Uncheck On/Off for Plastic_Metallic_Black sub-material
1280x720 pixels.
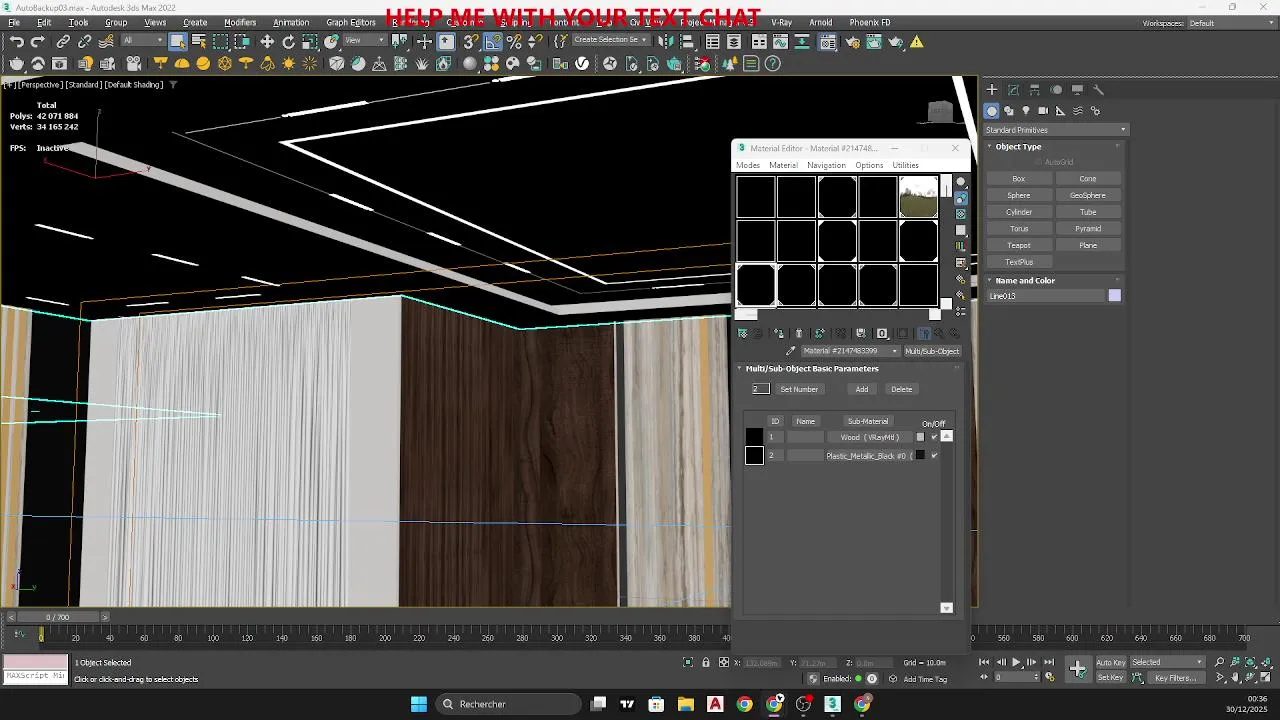pos(934,456)
